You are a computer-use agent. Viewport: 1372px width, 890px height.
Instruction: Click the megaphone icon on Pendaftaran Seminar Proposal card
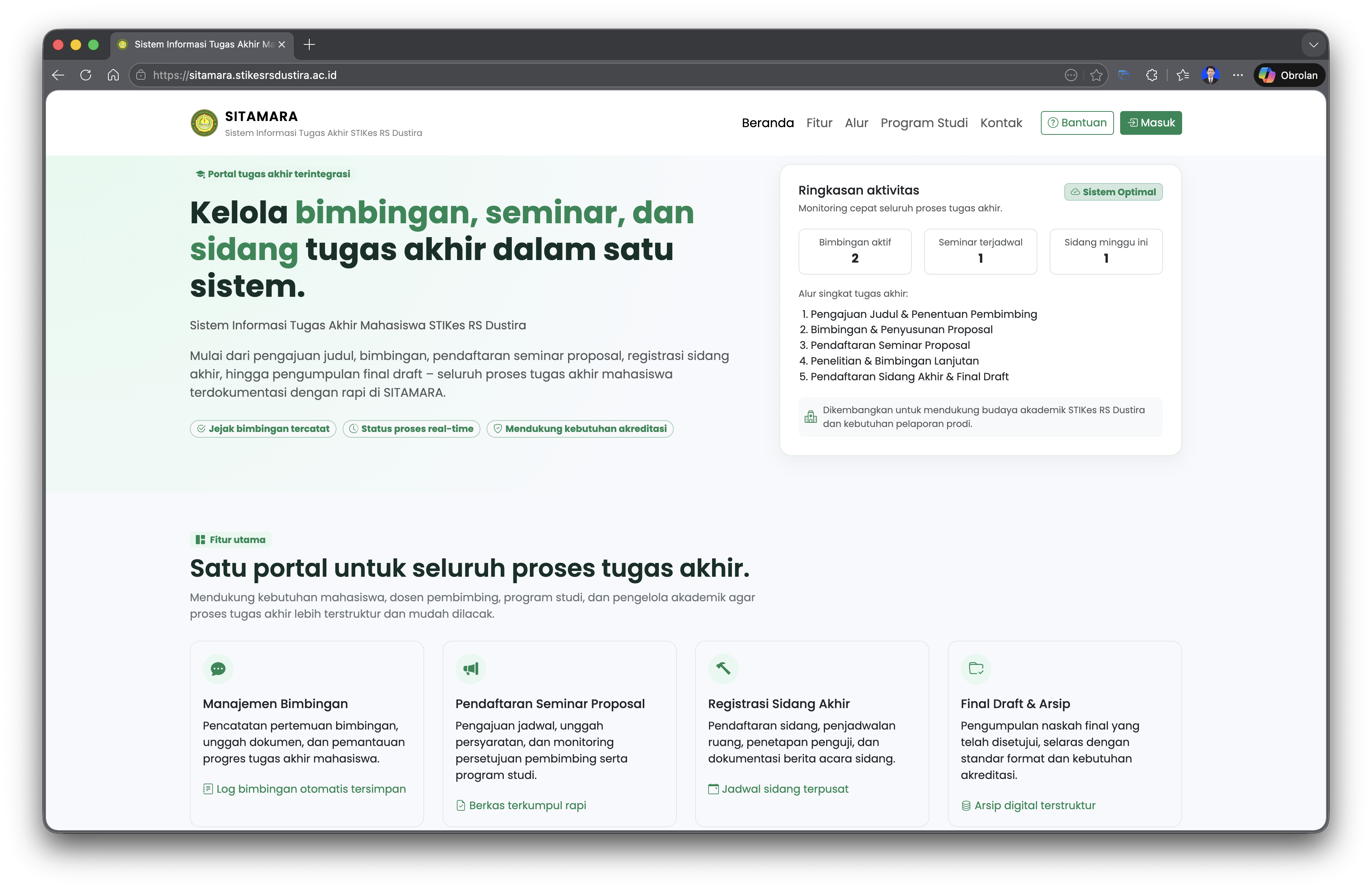point(470,669)
